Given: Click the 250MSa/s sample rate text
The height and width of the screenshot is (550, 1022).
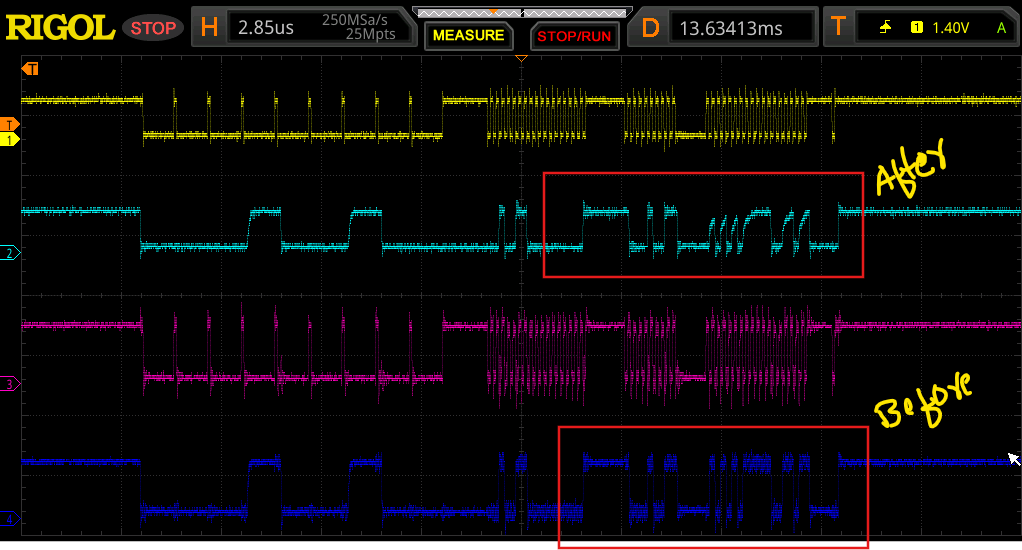Looking at the screenshot, I should [x=355, y=20].
